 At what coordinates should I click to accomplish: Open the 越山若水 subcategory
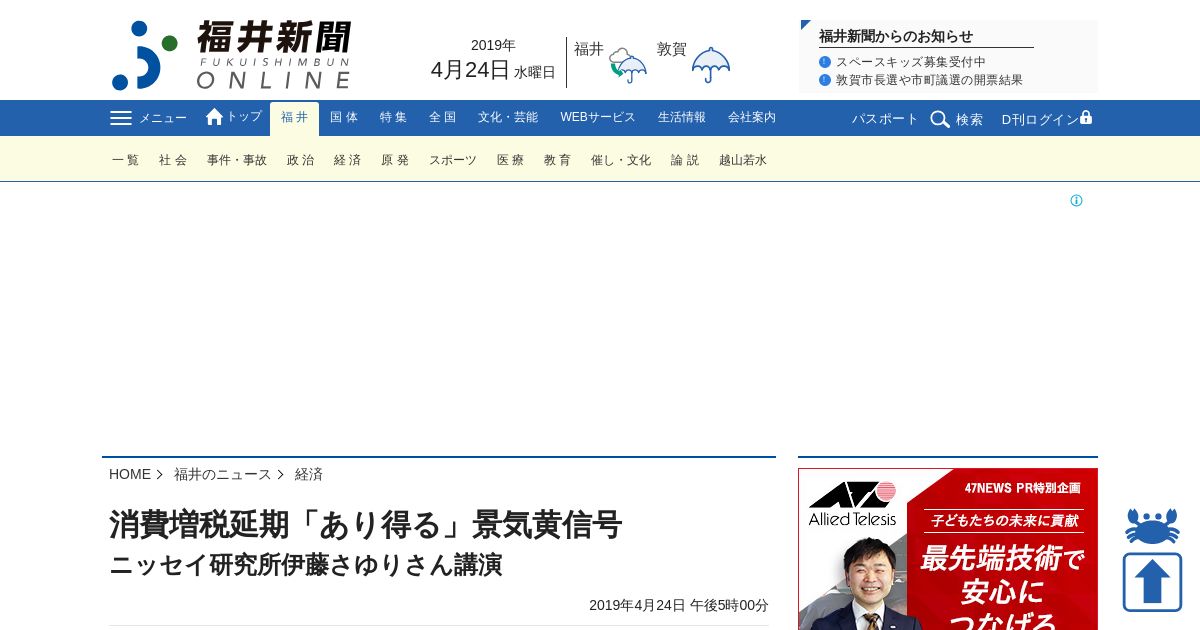click(x=743, y=160)
